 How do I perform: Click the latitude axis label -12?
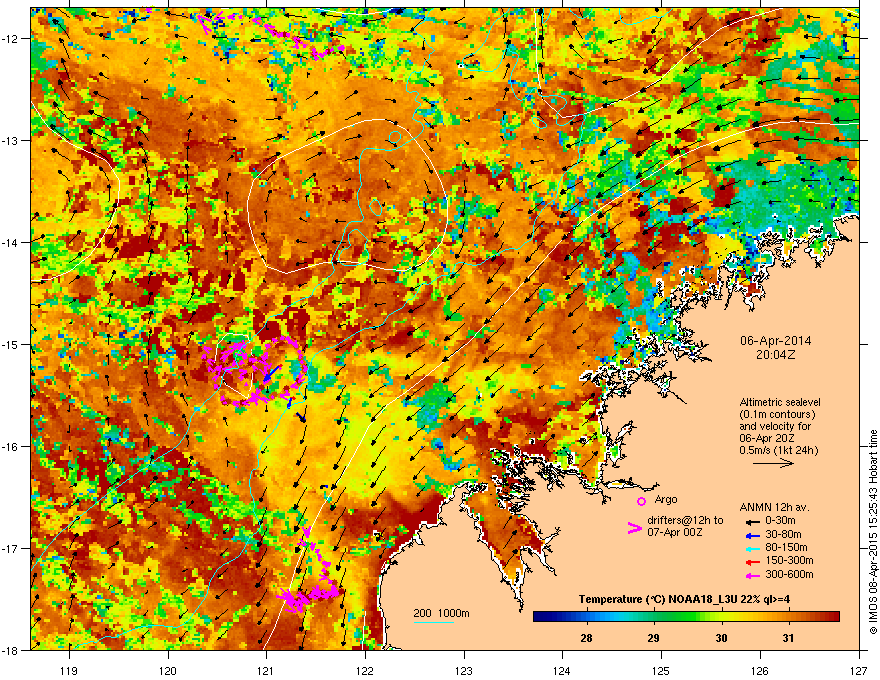pos(11,38)
